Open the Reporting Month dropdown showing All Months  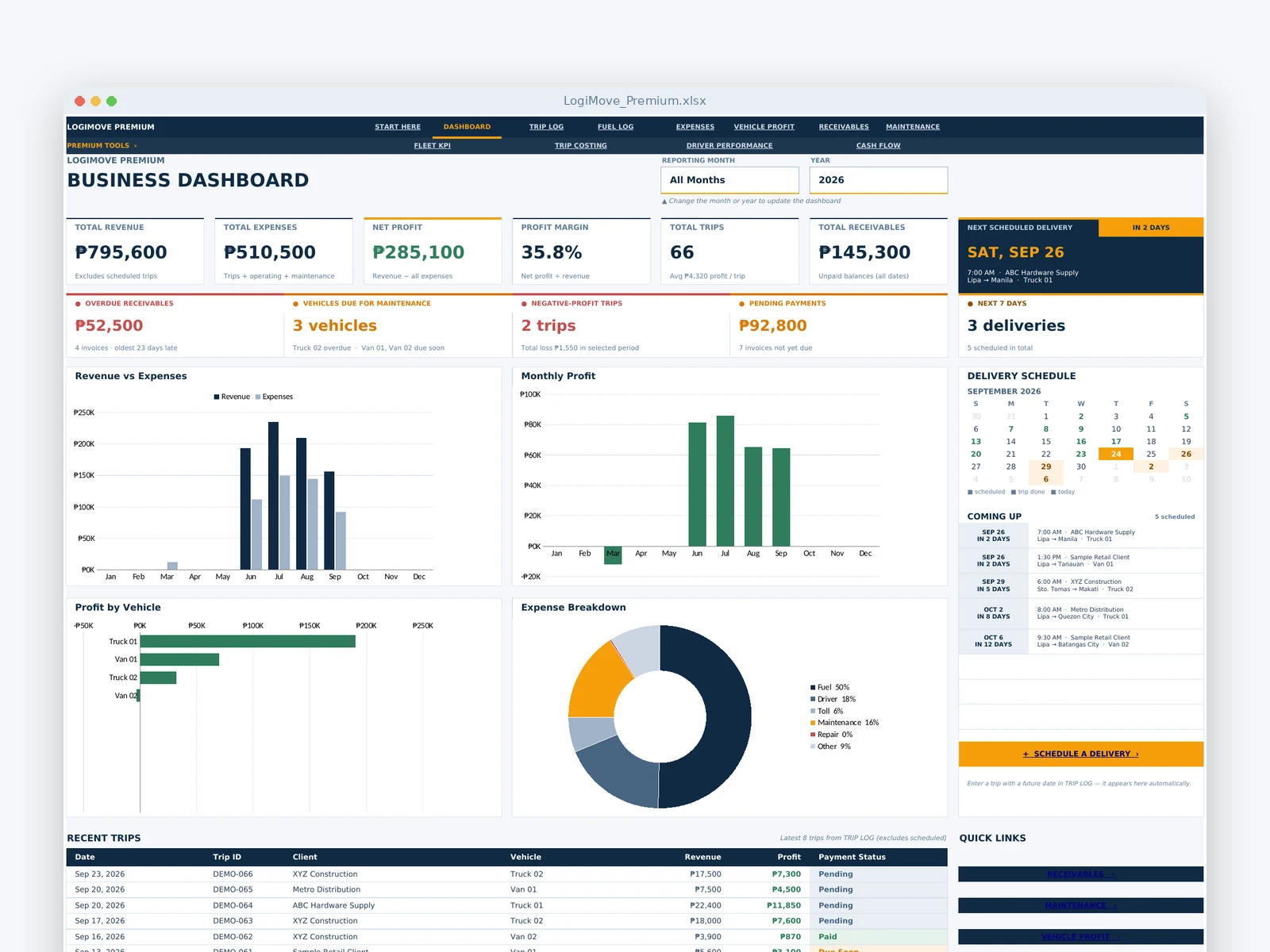click(x=729, y=180)
